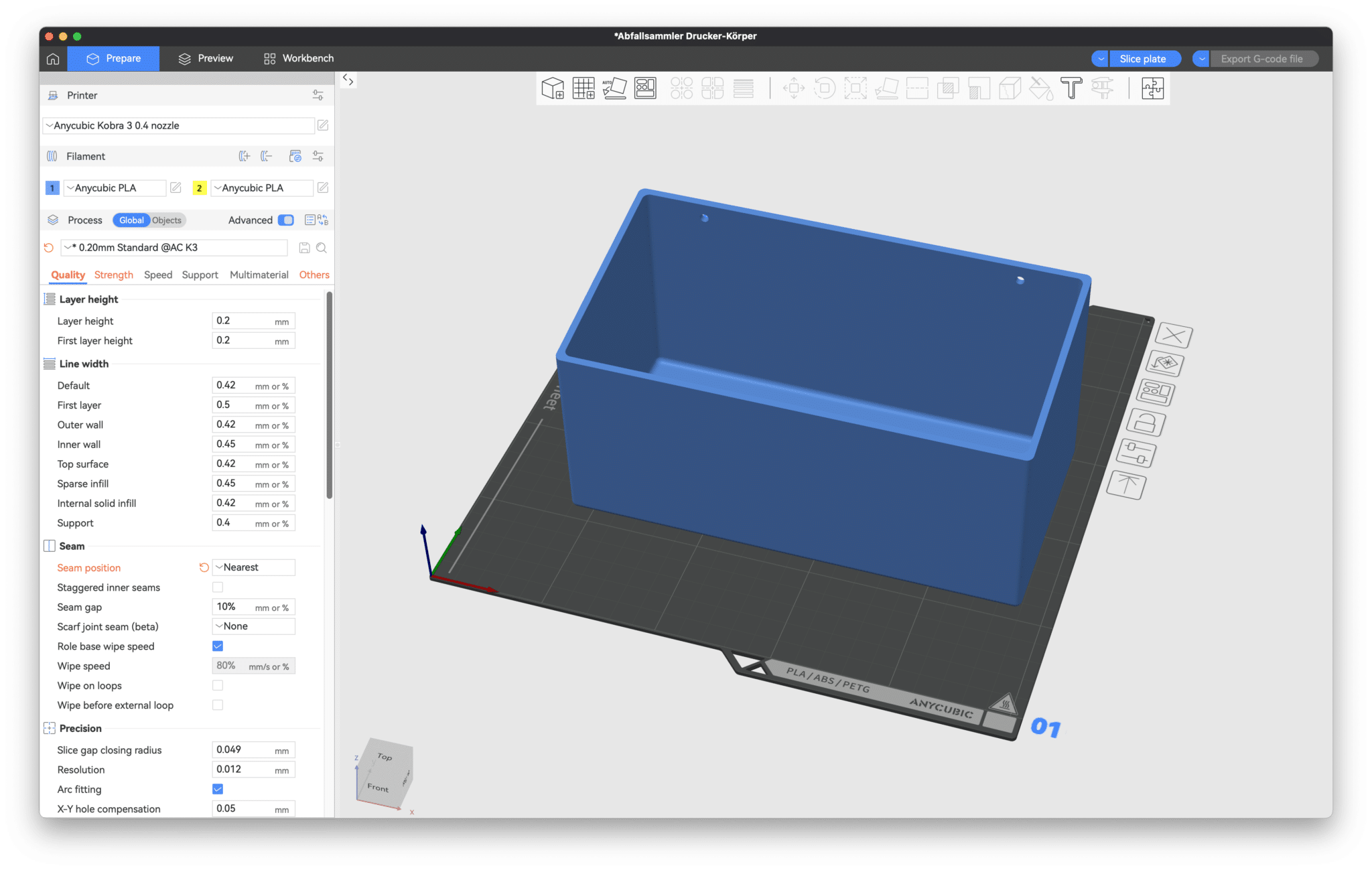Open the Others settings tab
1372x870 pixels.
(x=314, y=275)
